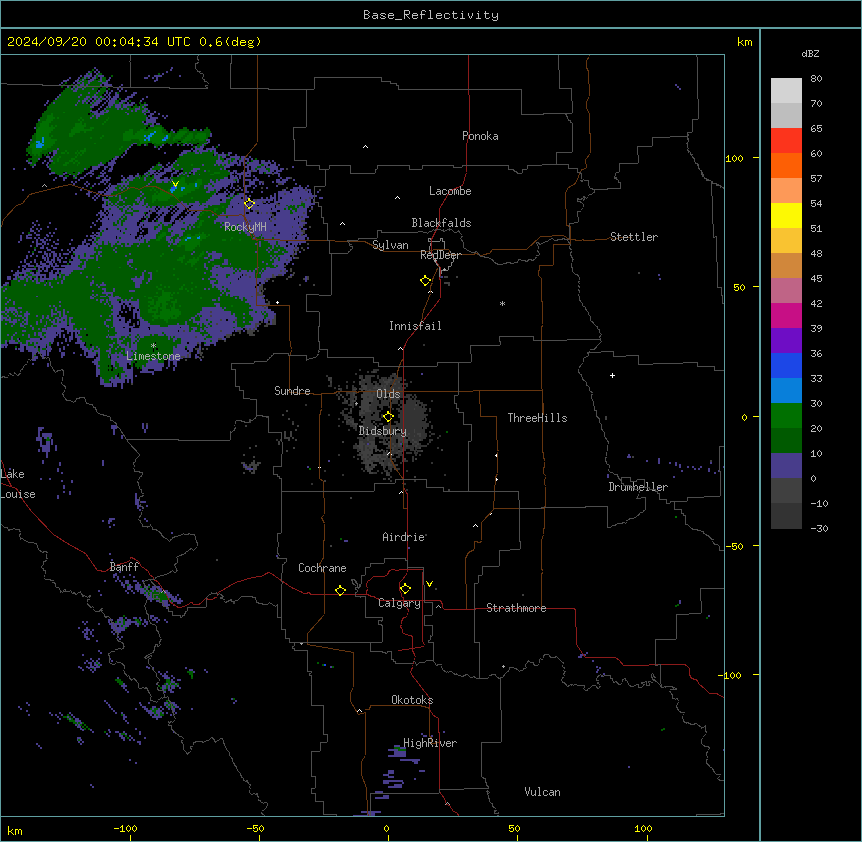Viewport: 862px width, 842px height.
Task: Click the asterisk marker above Limestone
Action: pos(153,346)
